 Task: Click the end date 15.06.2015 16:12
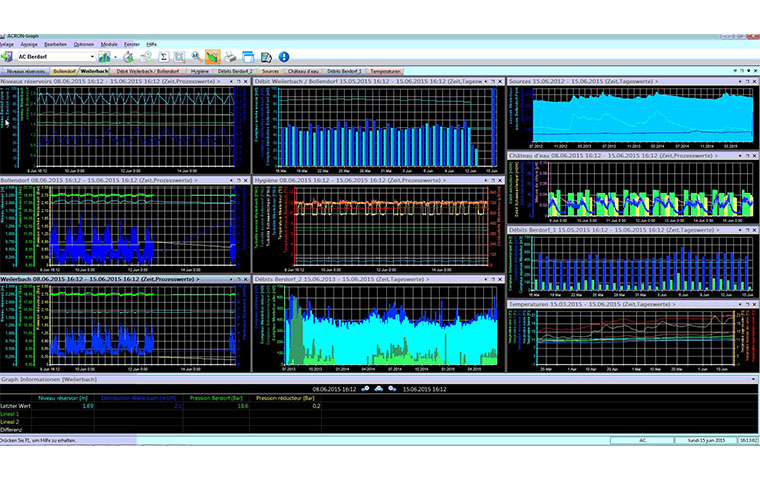coord(425,389)
